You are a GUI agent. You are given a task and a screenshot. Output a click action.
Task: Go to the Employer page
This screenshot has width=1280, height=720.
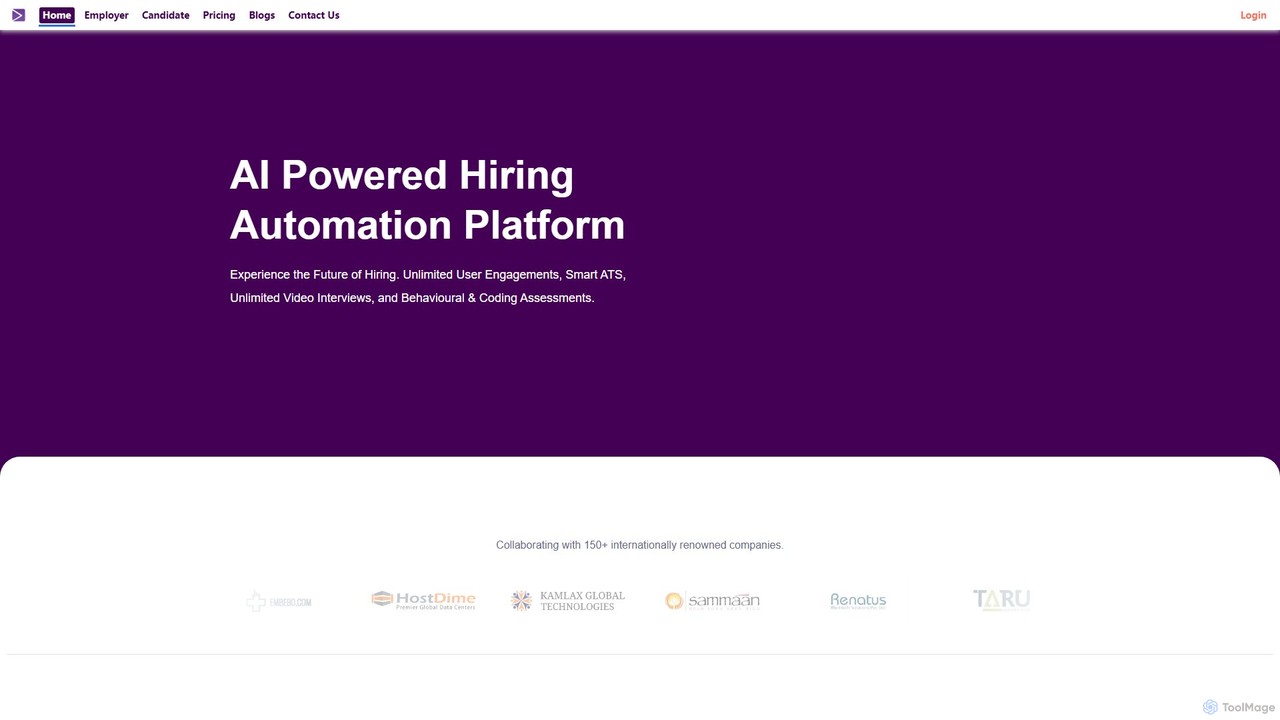pos(106,15)
